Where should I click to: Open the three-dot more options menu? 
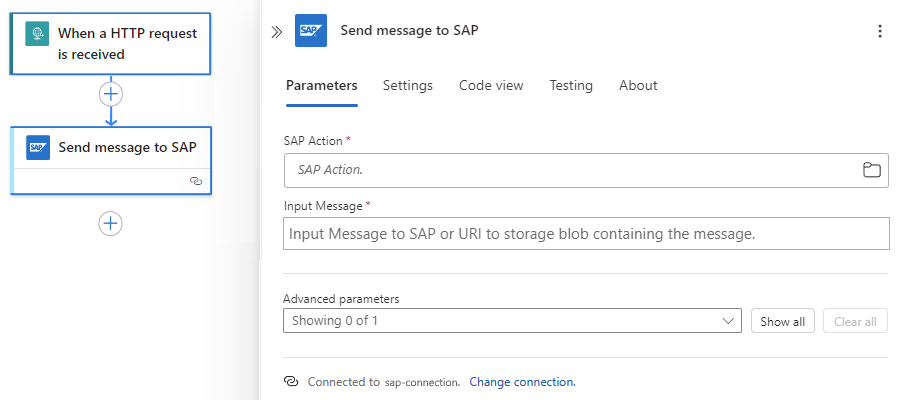pos(880,31)
